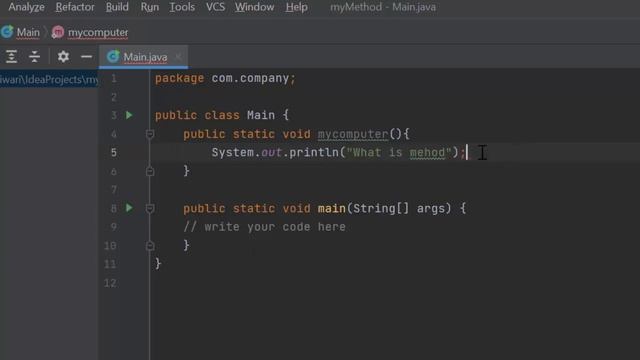The image size is (640, 360).
Task: Open the Tools menu
Action: [x=182, y=7]
